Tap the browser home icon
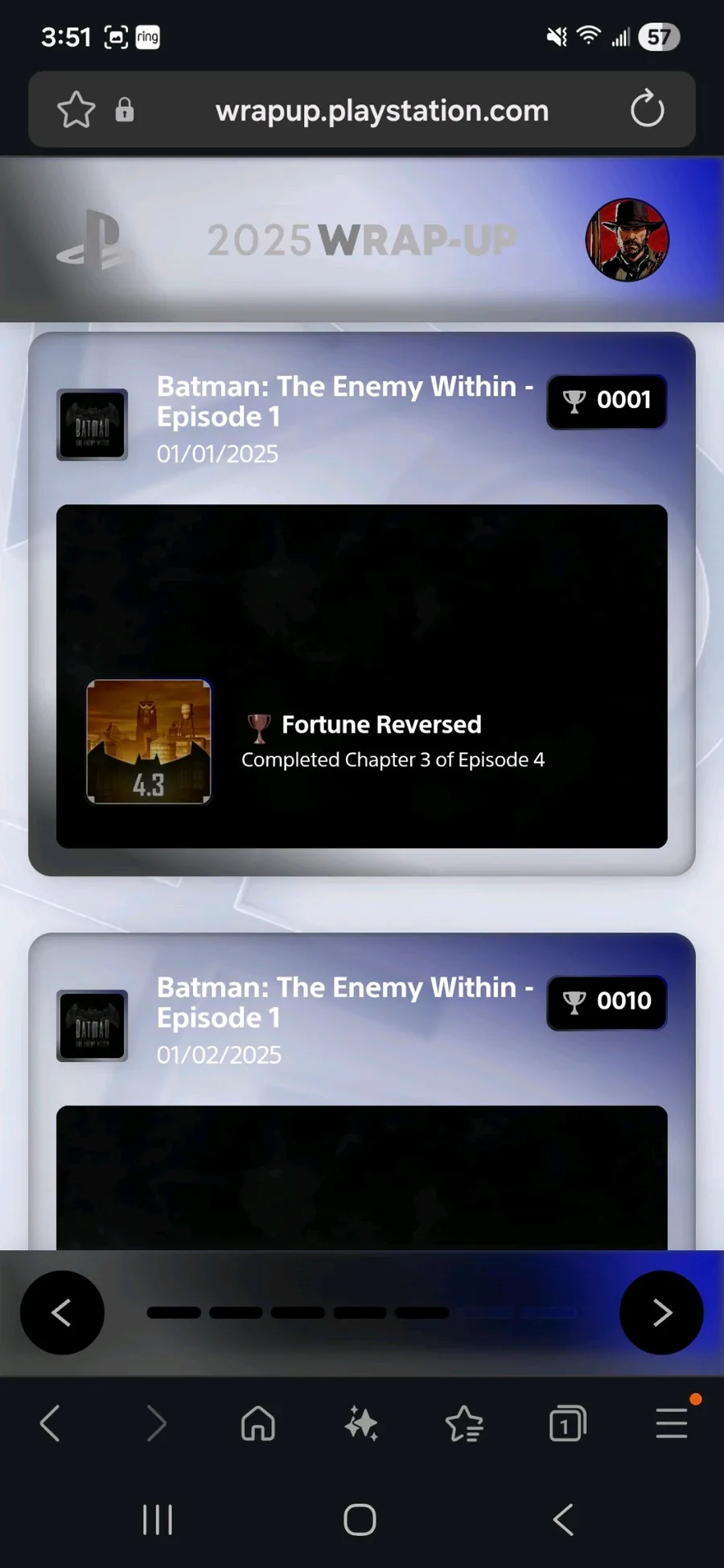Screen dimensions: 724x1568 (258, 1423)
